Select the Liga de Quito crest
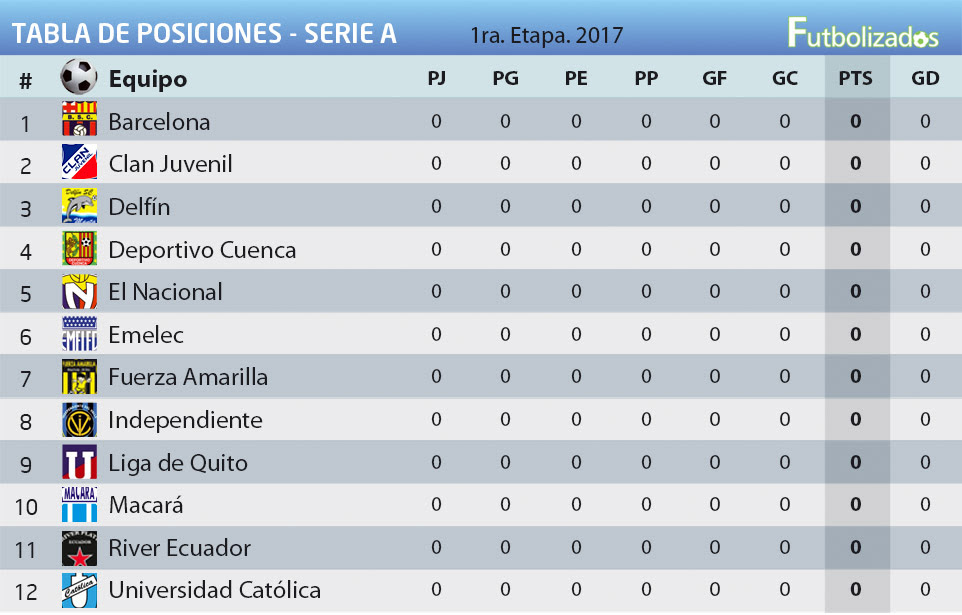The image size is (962, 615). [x=79, y=462]
